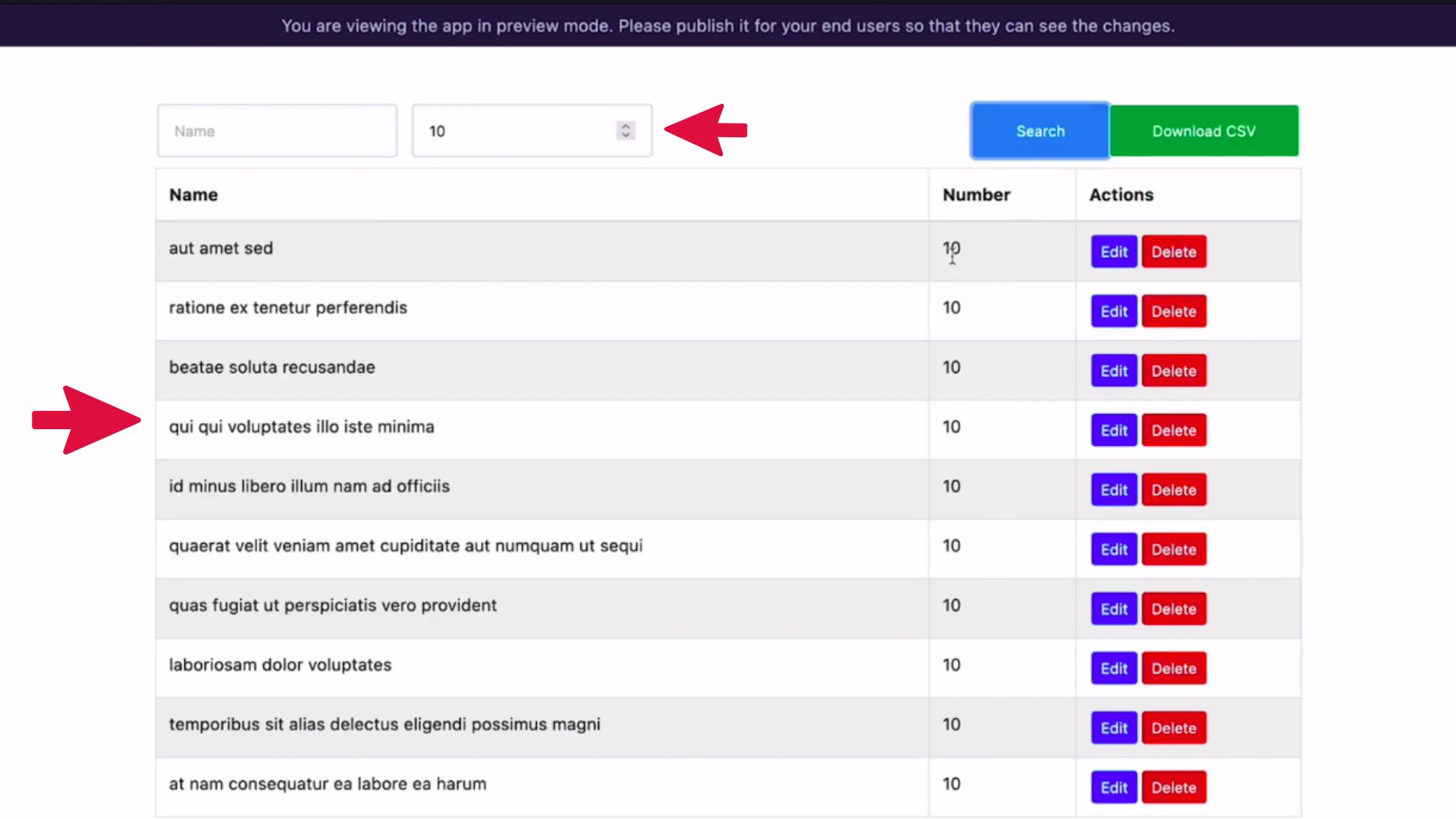The width and height of the screenshot is (1456, 819).
Task: Click number 10 in 'laboriosam dolor voluptates' row
Action: [x=951, y=665]
